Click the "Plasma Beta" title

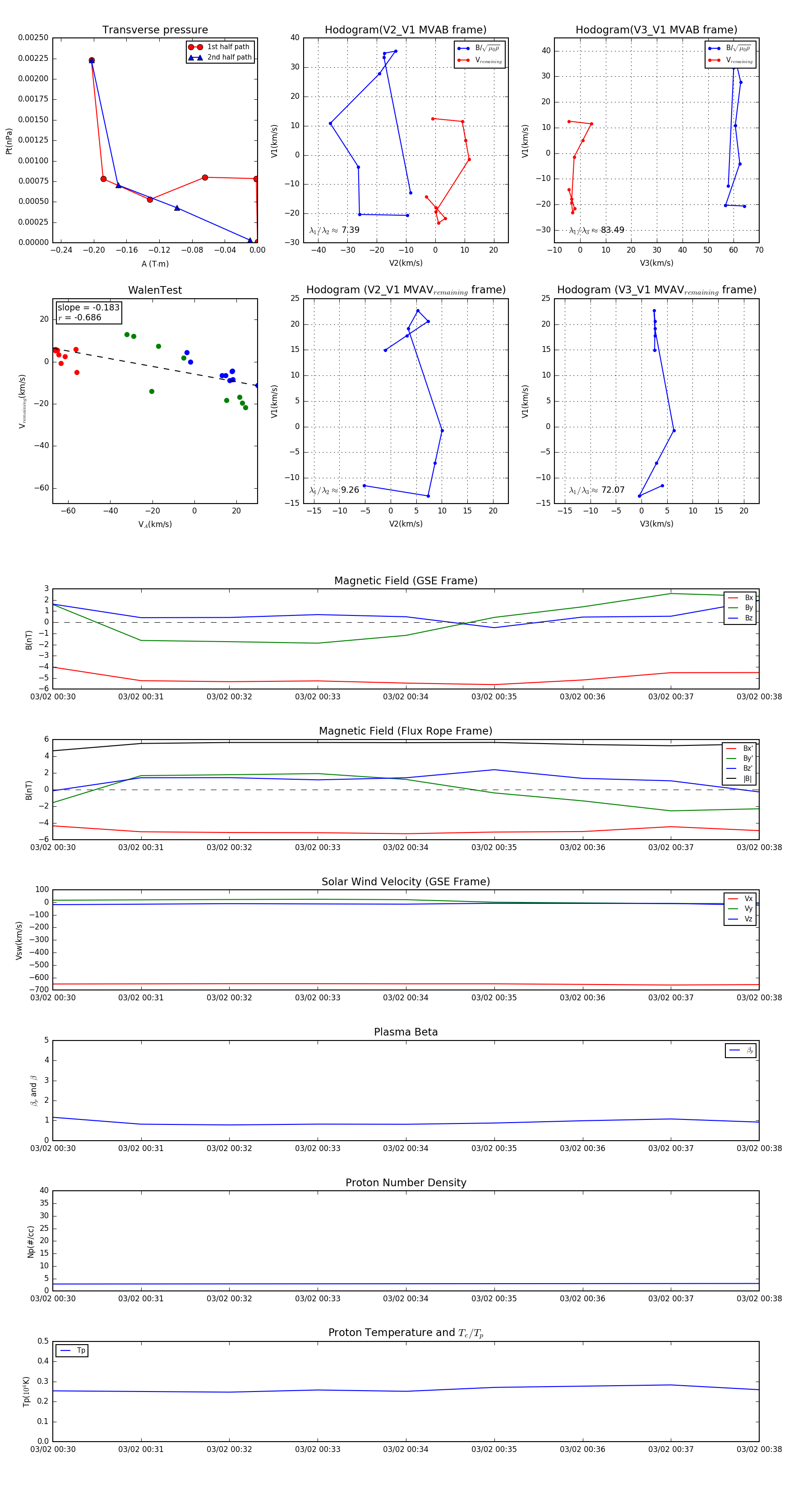tap(406, 1032)
